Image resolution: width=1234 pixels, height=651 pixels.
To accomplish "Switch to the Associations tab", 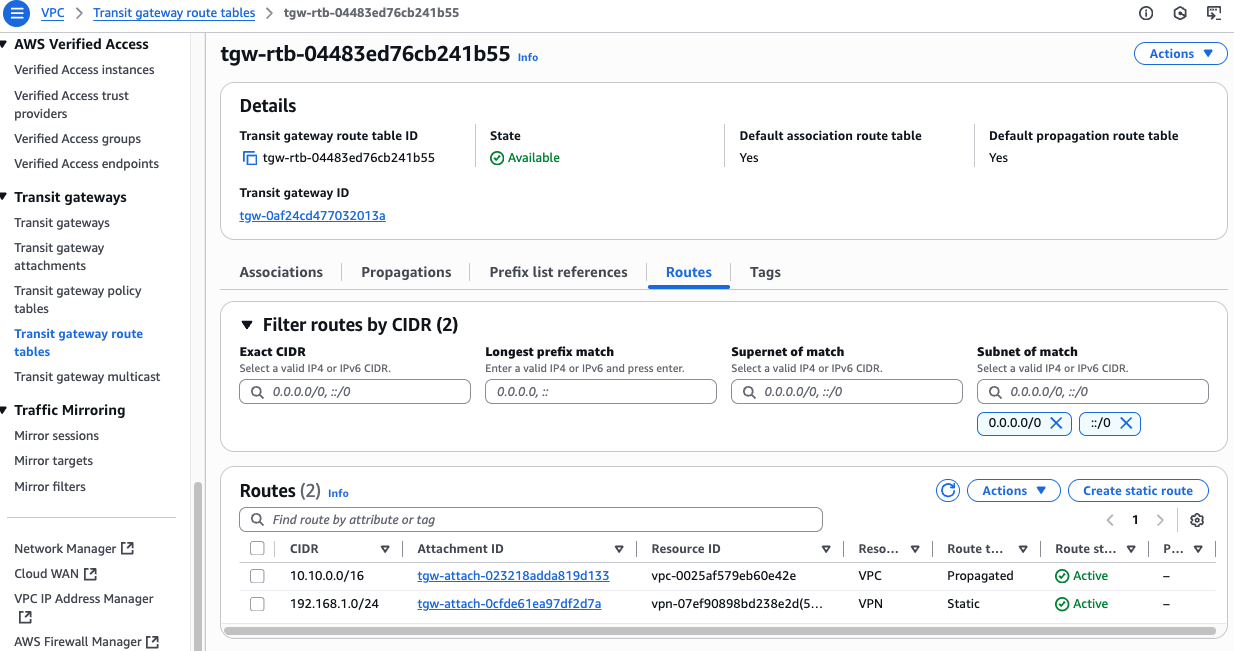I will 281,272.
